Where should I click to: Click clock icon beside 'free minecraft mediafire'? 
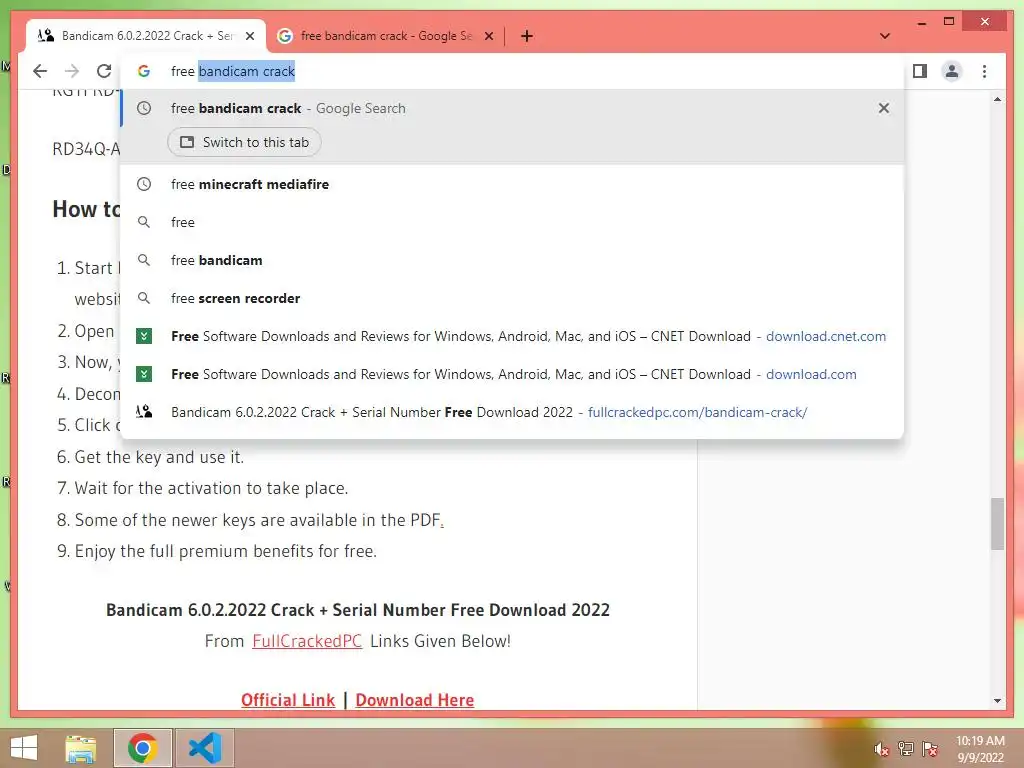[x=144, y=184]
